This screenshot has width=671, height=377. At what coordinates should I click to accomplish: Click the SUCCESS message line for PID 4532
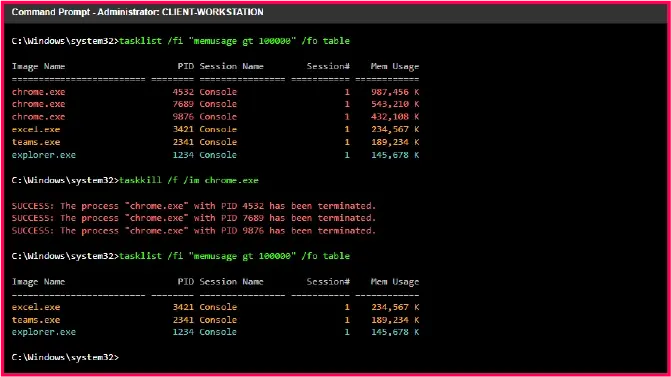193,206
